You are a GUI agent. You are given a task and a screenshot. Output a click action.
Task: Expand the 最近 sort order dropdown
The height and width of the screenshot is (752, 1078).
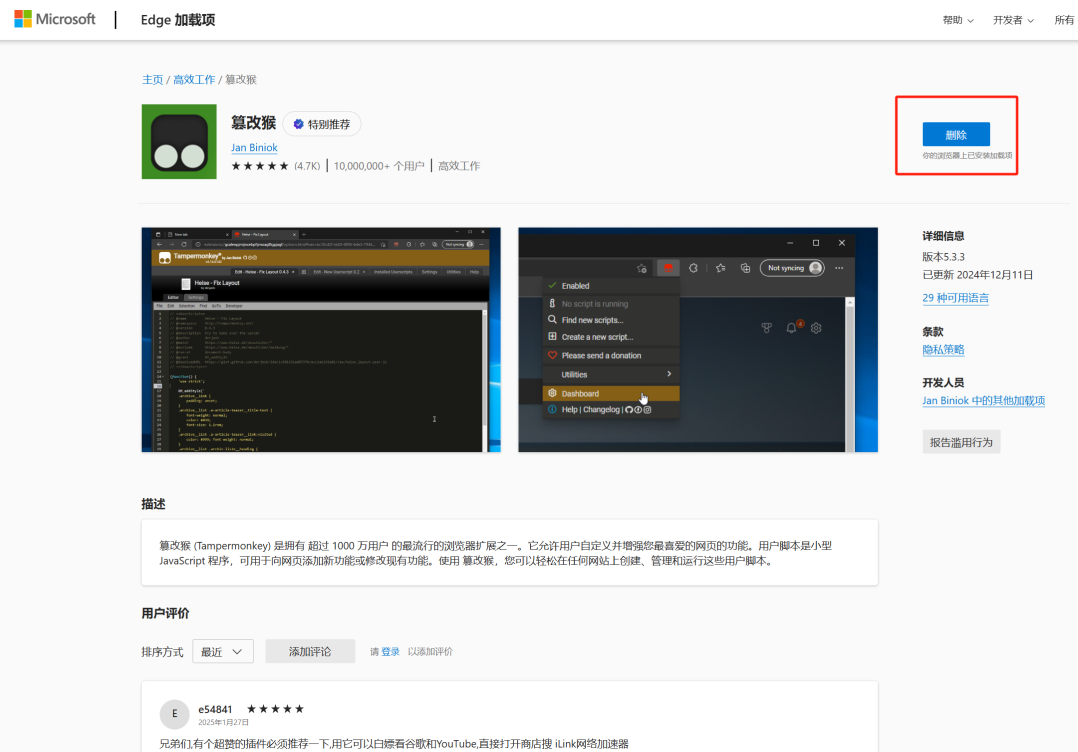[x=223, y=652]
